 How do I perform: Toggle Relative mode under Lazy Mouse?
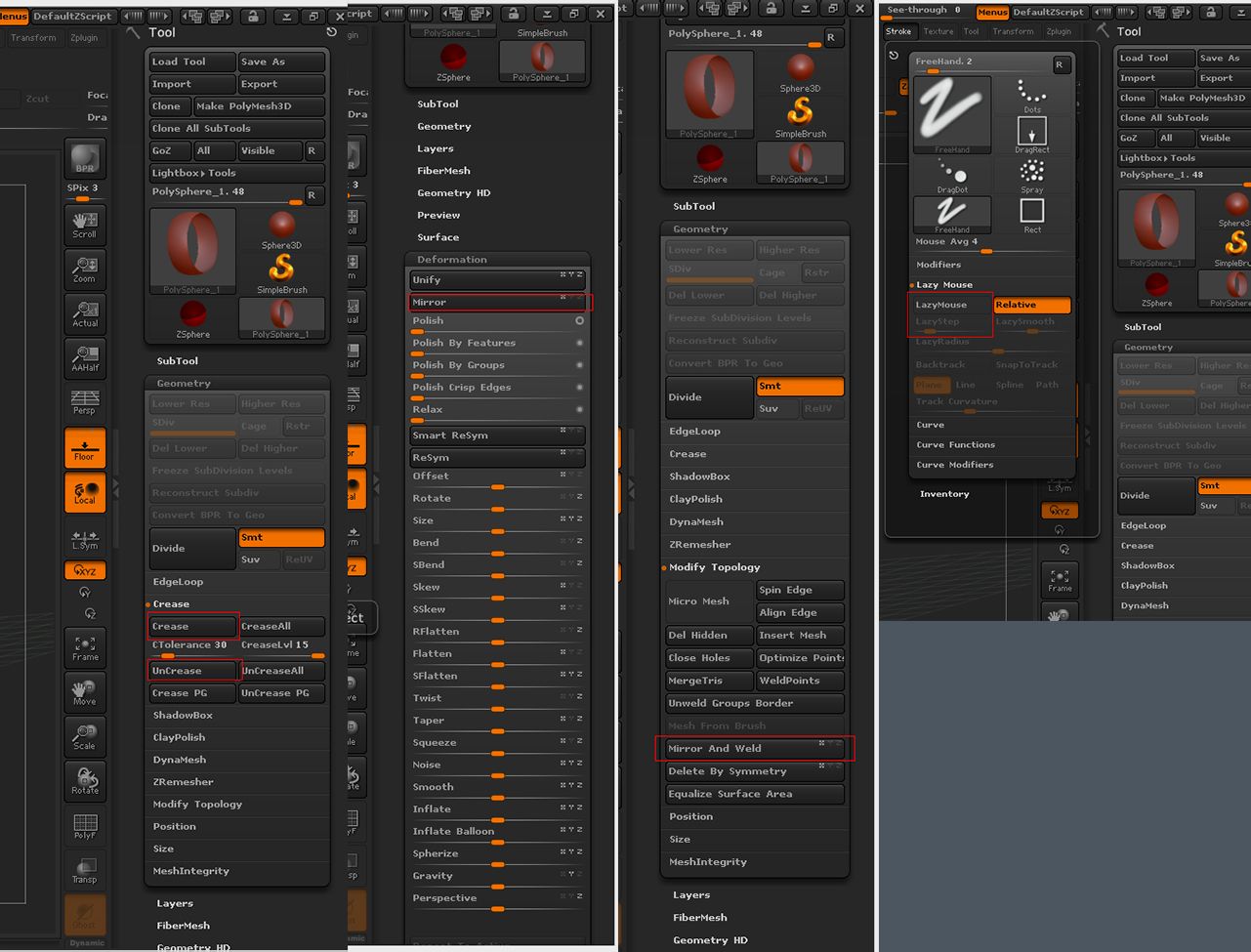point(1030,305)
